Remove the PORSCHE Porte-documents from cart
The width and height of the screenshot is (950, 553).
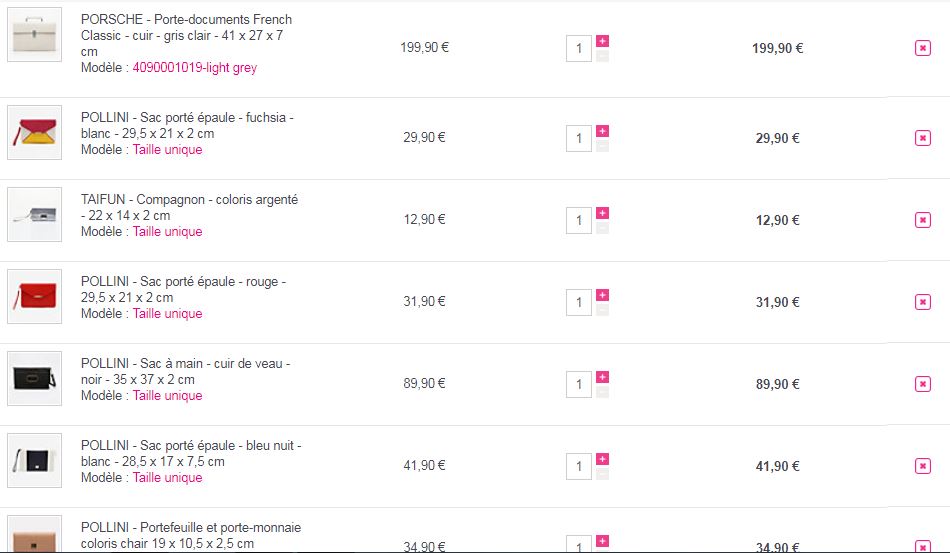tap(922, 48)
